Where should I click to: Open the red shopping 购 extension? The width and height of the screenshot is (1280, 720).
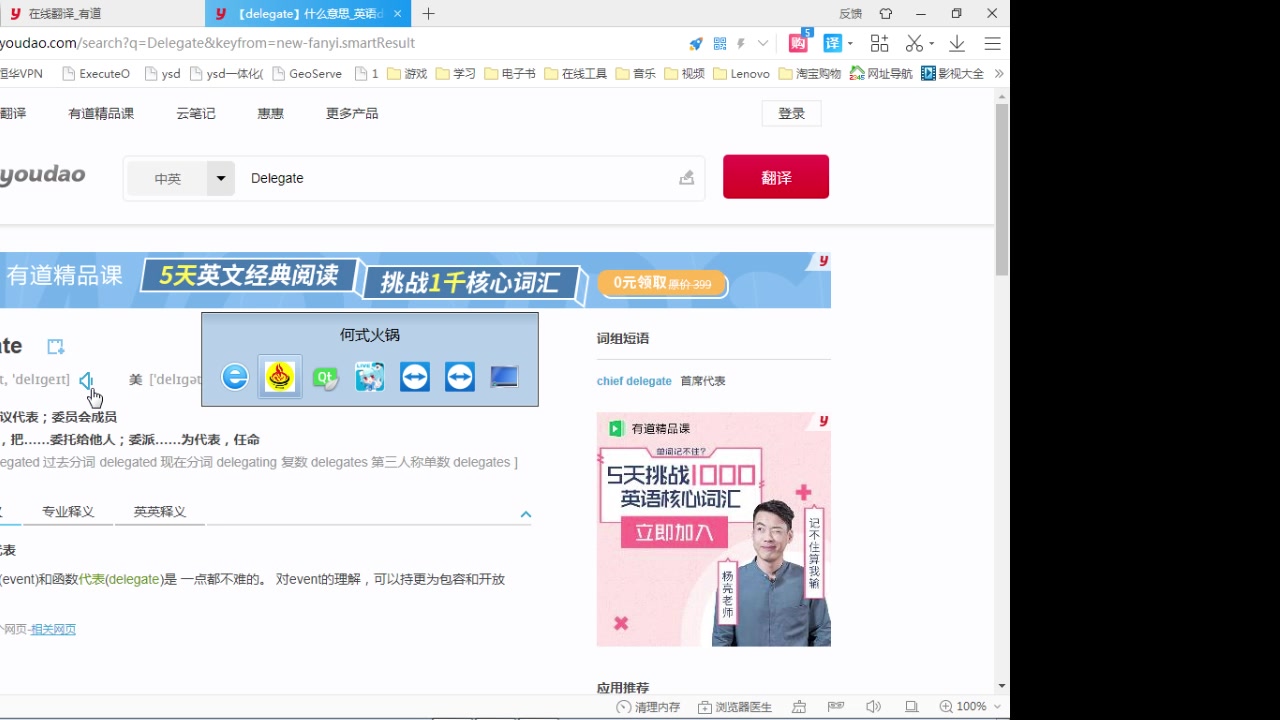click(798, 43)
